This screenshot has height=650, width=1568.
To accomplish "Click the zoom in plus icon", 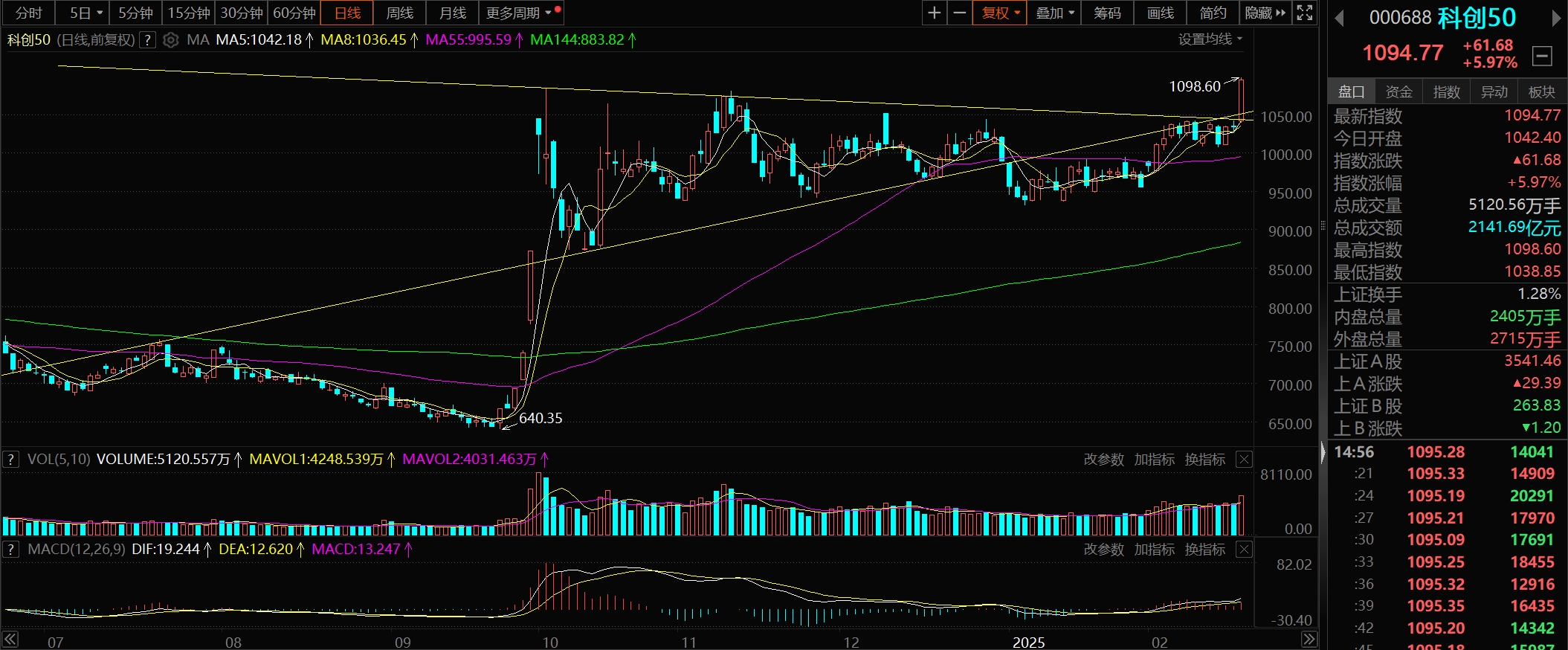I will pyautogui.click(x=935, y=13).
